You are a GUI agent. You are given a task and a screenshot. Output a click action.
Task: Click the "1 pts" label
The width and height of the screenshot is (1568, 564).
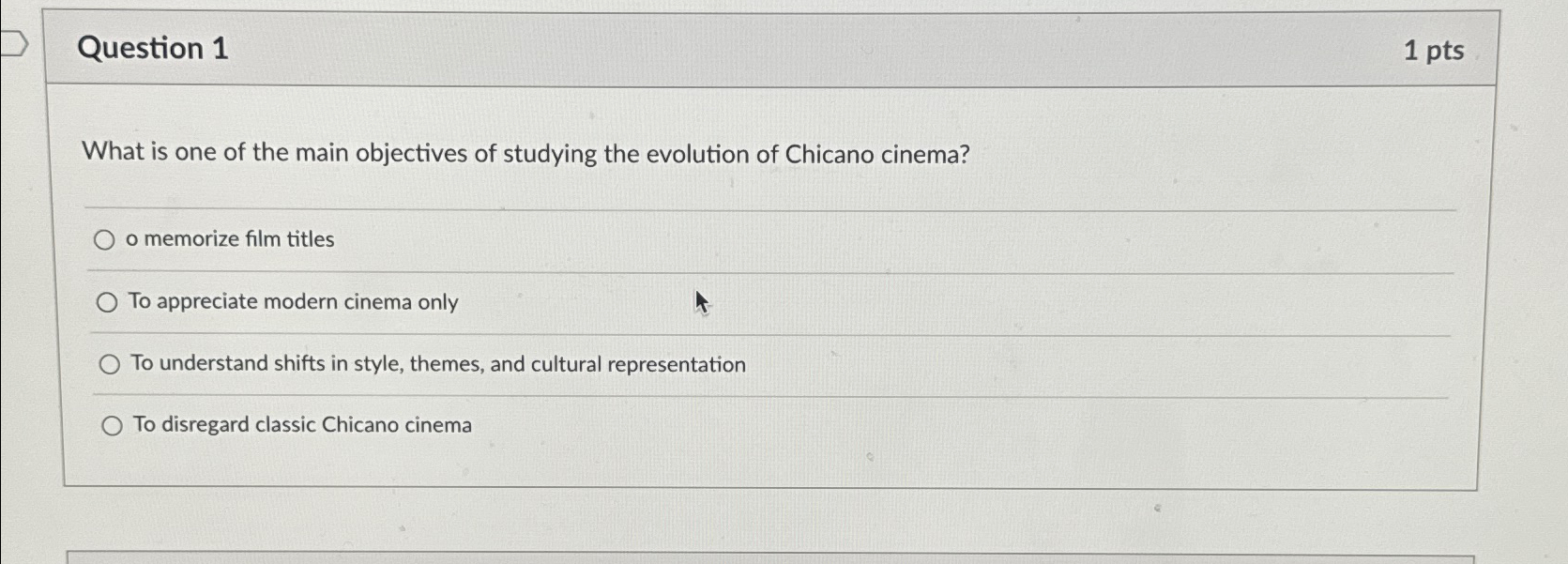1434,50
